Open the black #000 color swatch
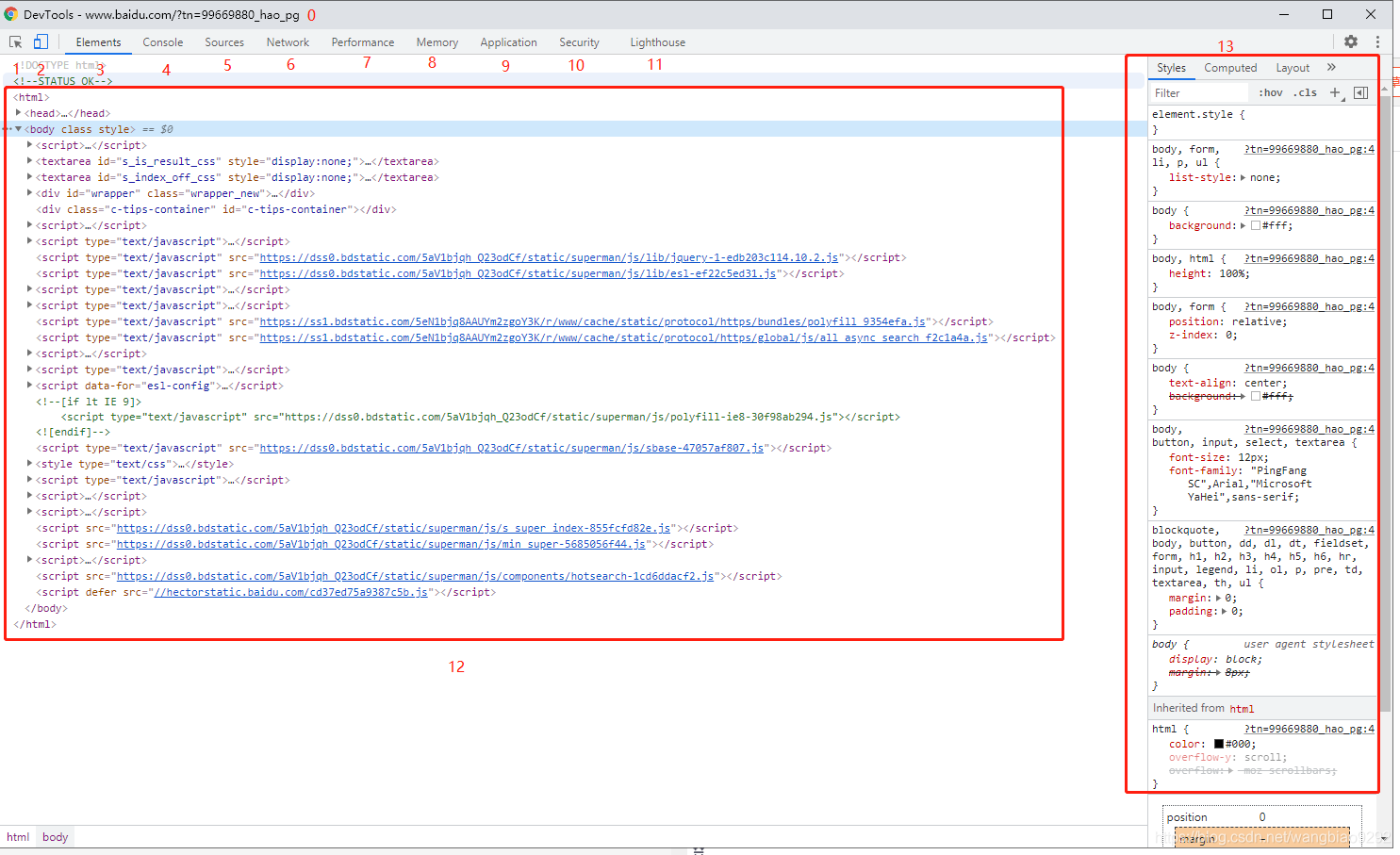The width and height of the screenshot is (1400, 855). tap(1218, 744)
